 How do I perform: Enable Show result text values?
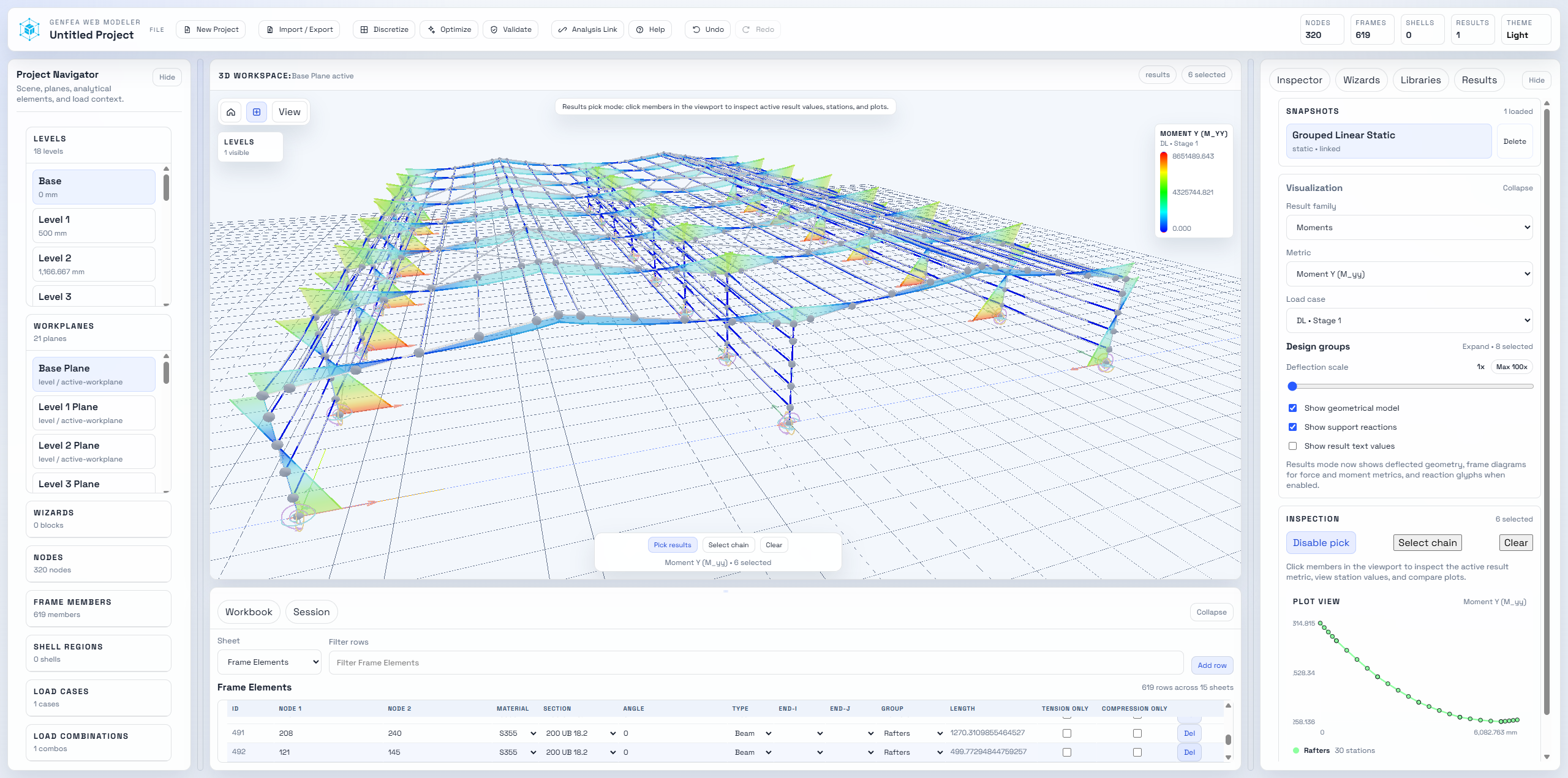[x=1293, y=446]
